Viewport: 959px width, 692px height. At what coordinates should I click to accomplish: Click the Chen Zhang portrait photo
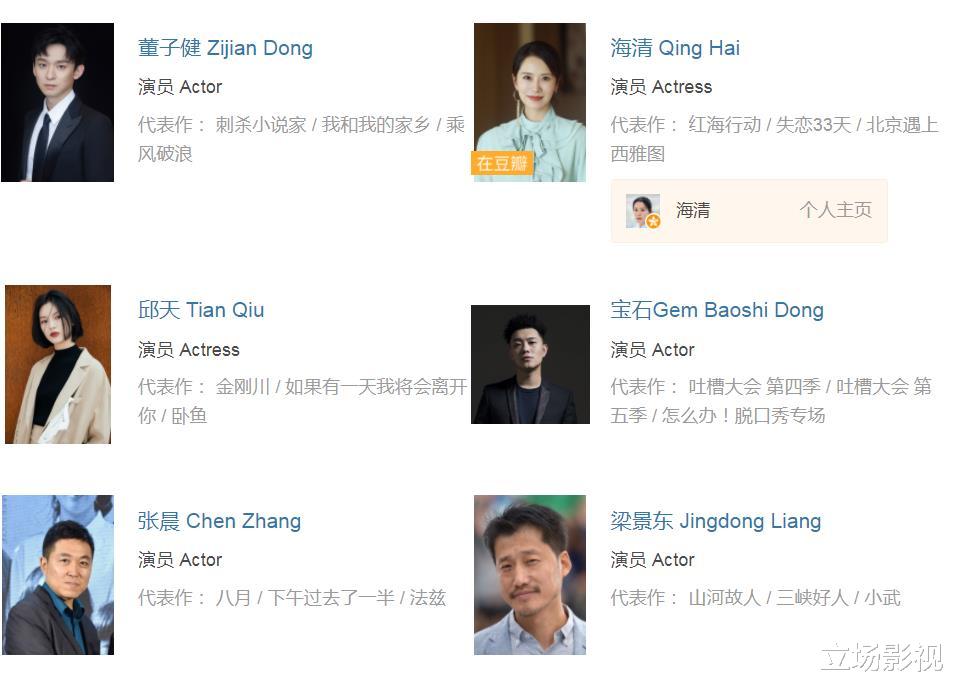click(x=58, y=575)
